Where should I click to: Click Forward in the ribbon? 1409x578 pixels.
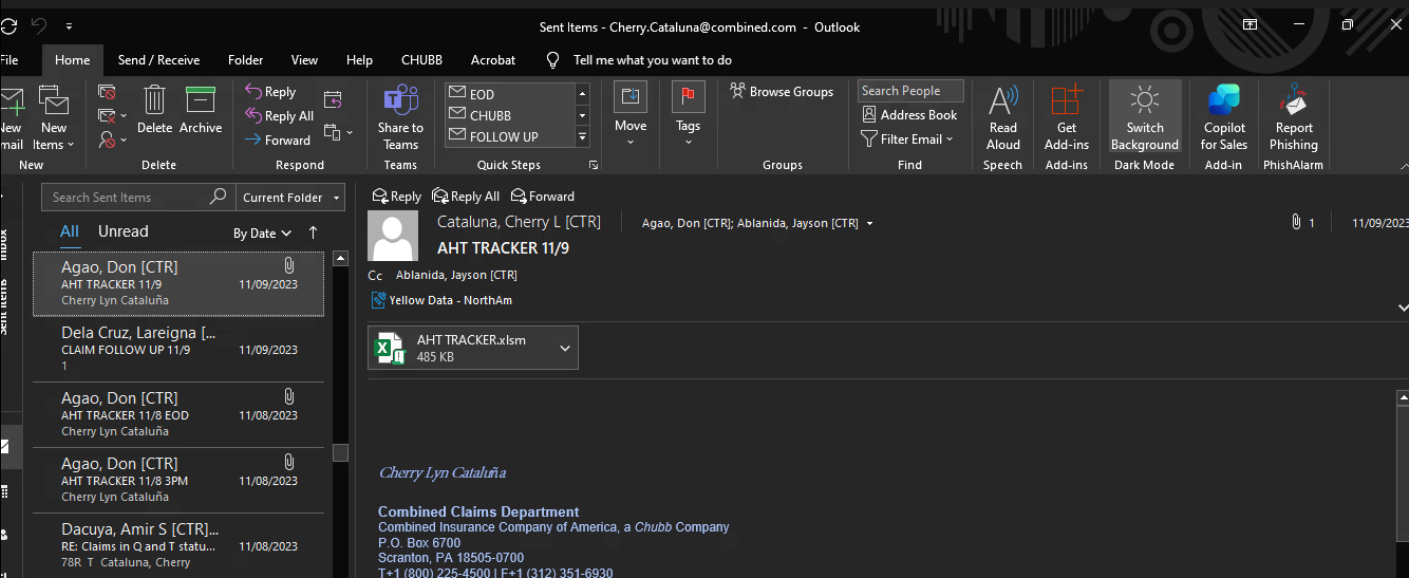[278, 140]
